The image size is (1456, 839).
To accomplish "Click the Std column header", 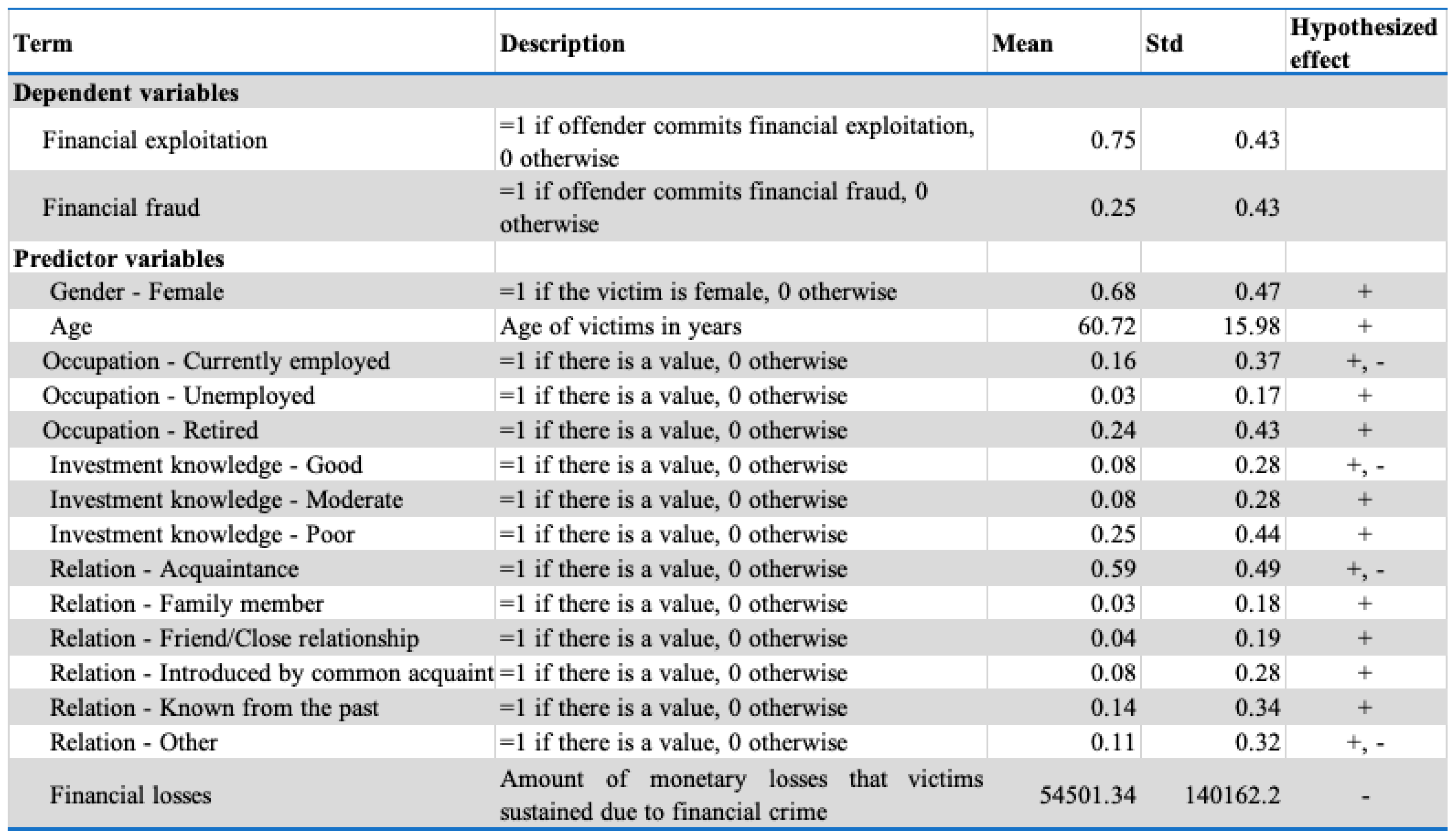I will (1164, 43).
